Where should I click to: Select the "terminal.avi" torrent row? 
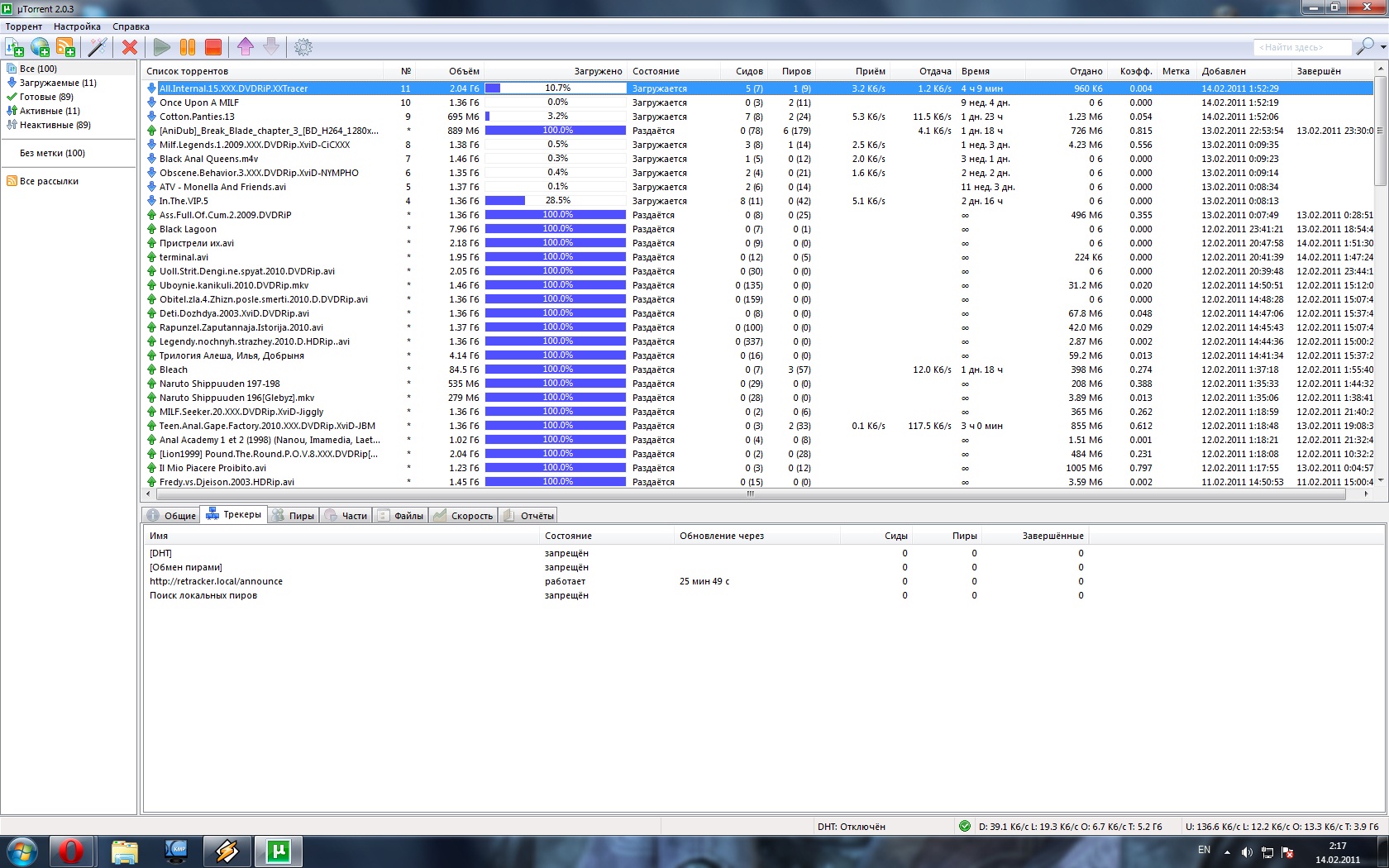click(x=758, y=257)
